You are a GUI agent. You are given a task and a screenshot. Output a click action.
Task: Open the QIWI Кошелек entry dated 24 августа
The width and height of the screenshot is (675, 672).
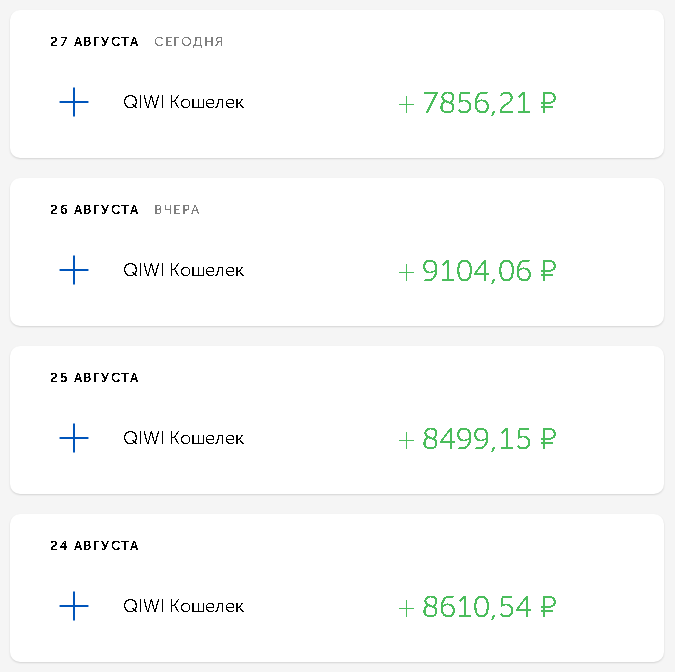(183, 606)
